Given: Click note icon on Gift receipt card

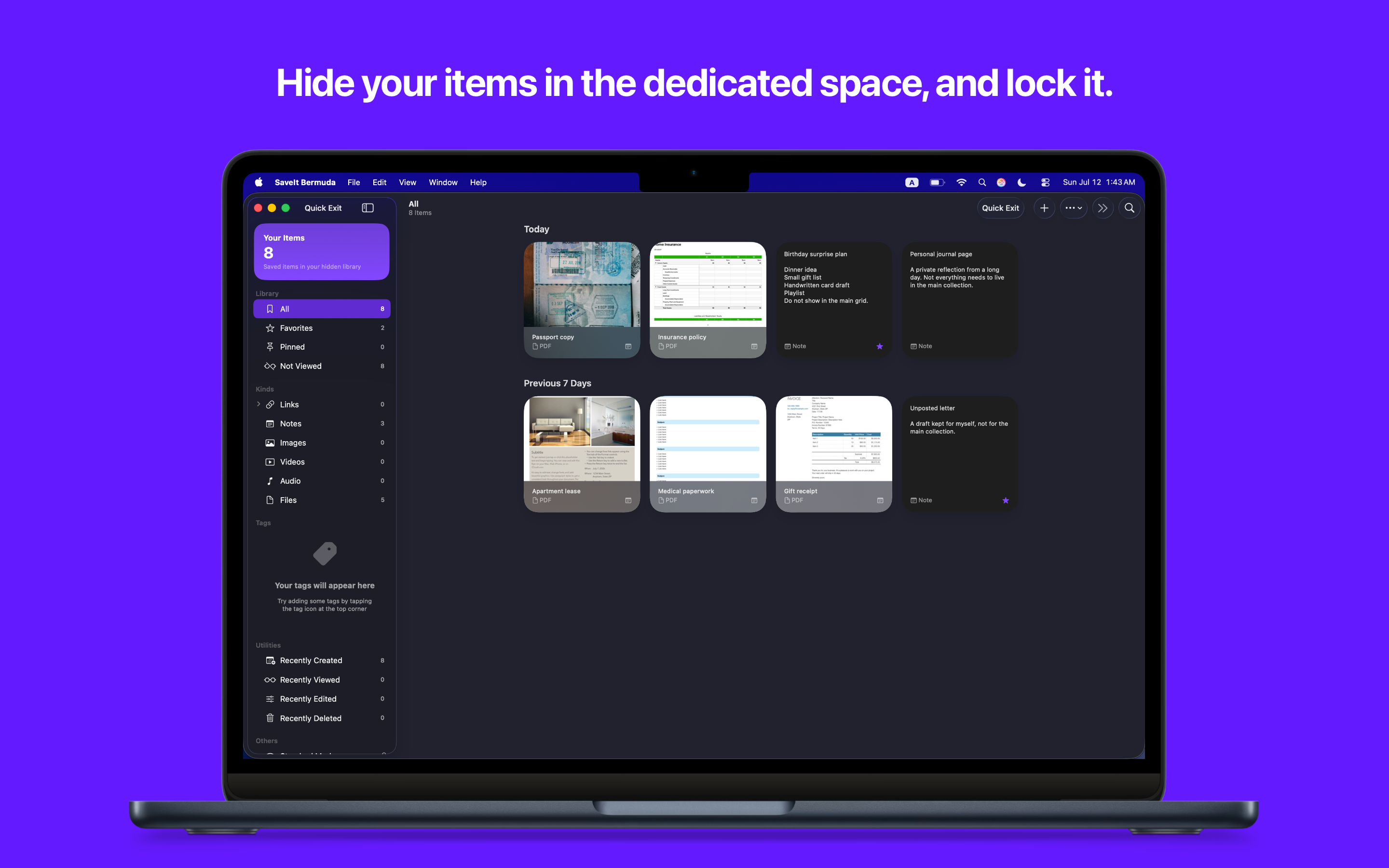Looking at the screenshot, I should 880,500.
